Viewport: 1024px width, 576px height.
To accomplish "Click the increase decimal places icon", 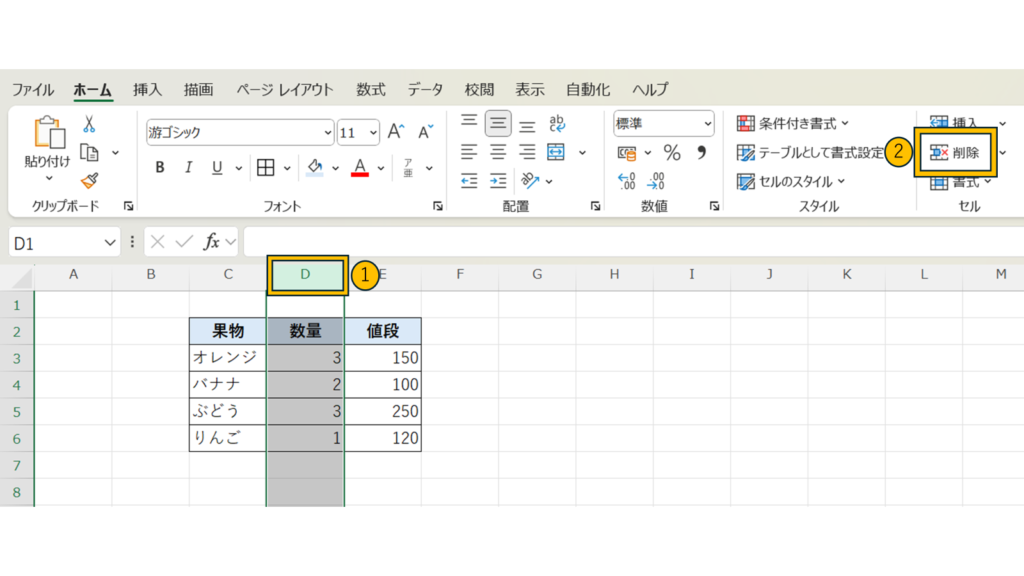I will pyautogui.click(x=628, y=181).
